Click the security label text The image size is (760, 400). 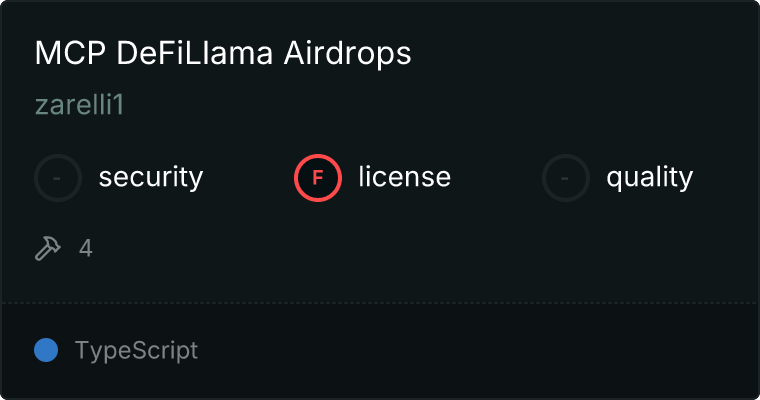pos(151,178)
